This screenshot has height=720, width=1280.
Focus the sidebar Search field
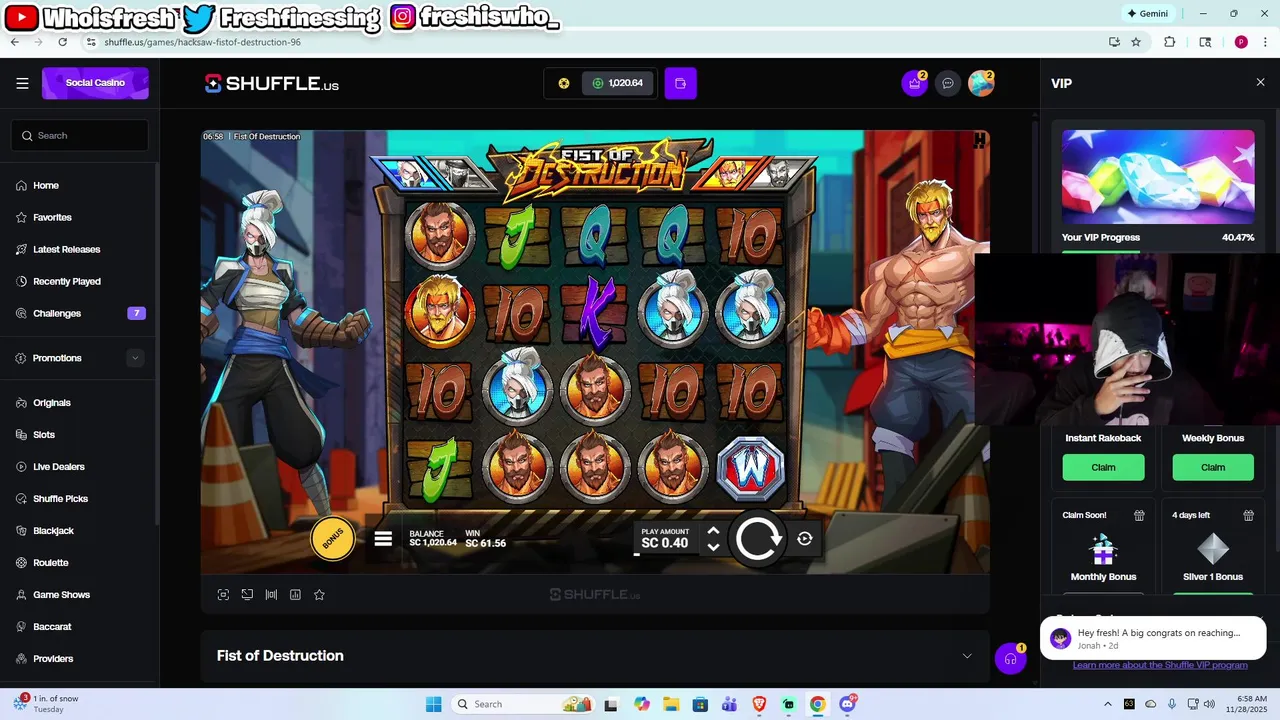tap(80, 135)
